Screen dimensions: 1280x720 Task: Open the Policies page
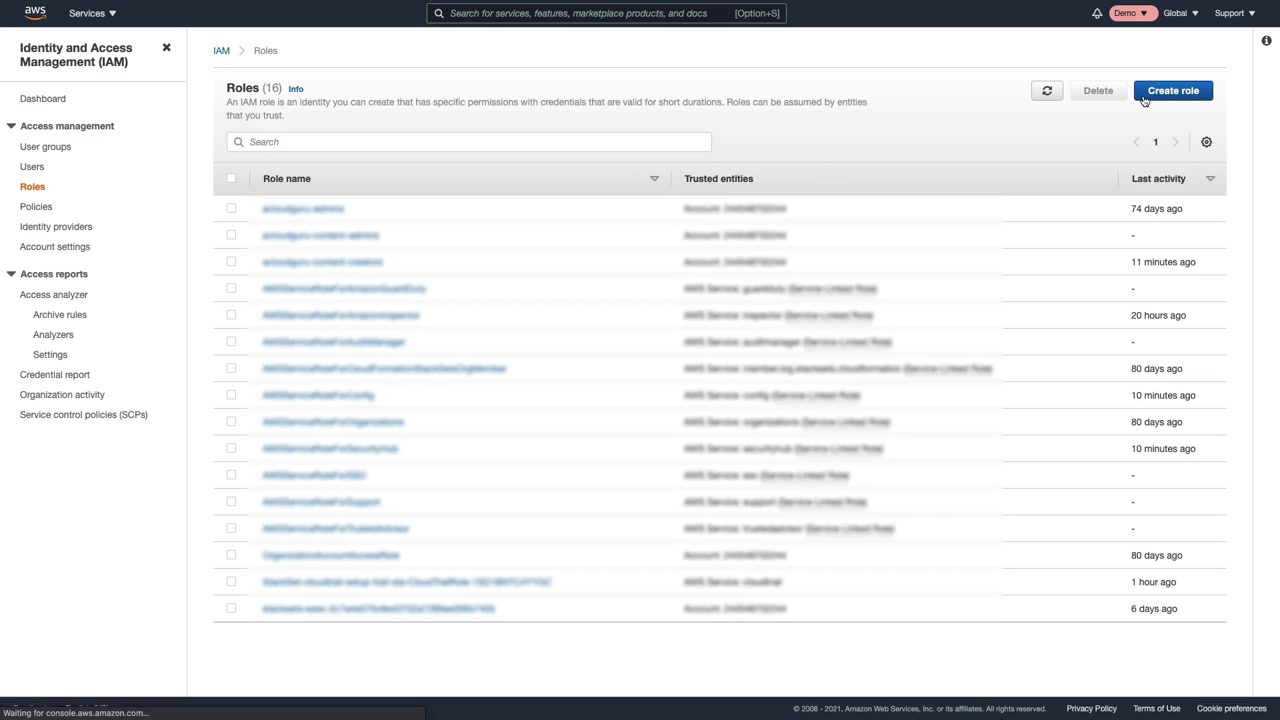point(36,207)
